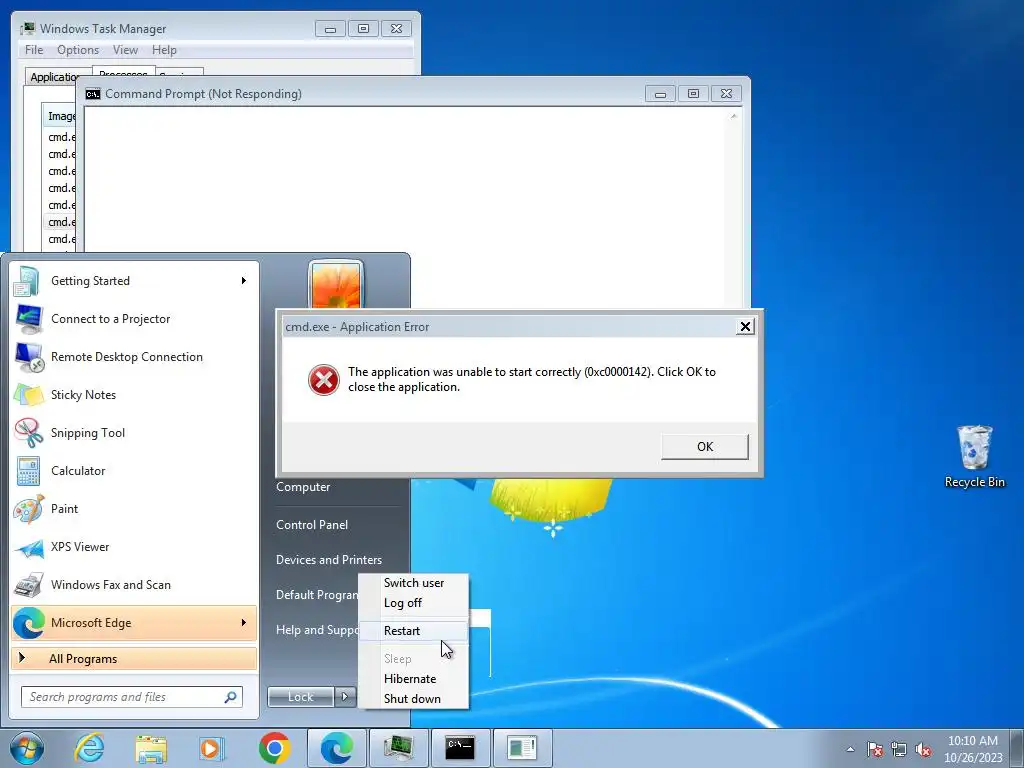The width and height of the screenshot is (1024, 768).
Task: Expand Microsoft Edge jump list arrow
Action: [244, 623]
